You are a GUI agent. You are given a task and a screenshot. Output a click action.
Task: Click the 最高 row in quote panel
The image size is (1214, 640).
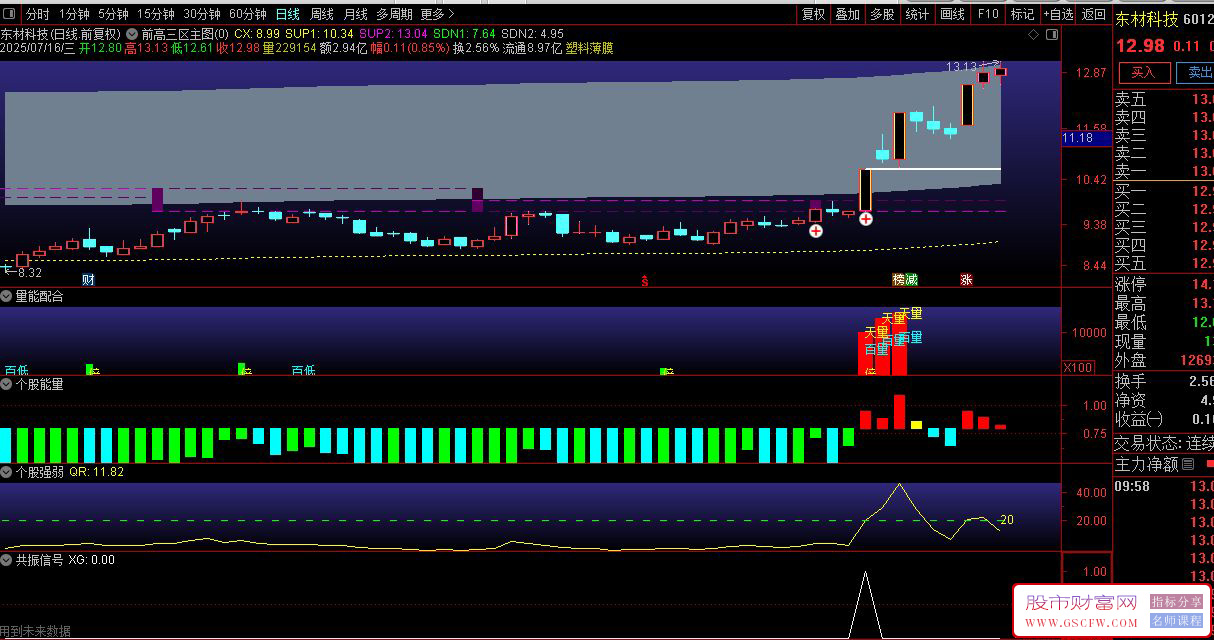coord(1164,303)
